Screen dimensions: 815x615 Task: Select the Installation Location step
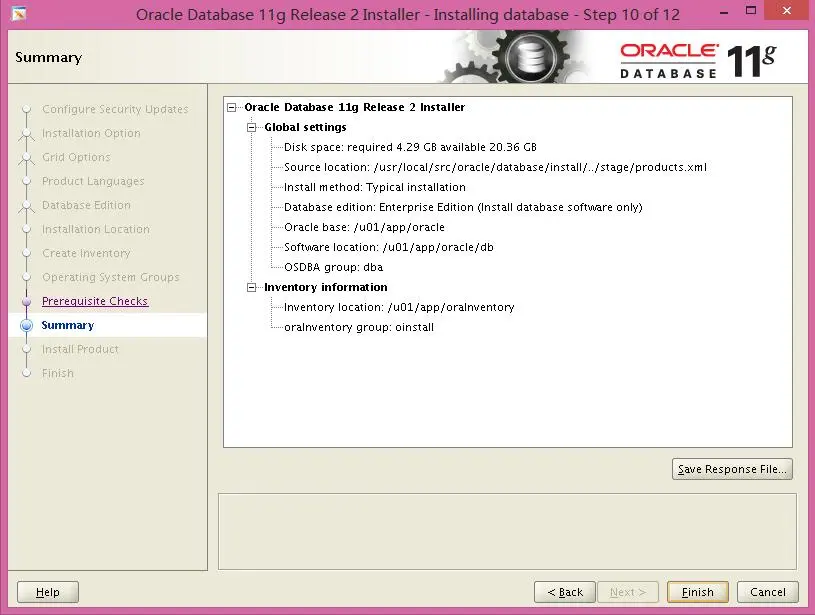(x=96, y=229)
